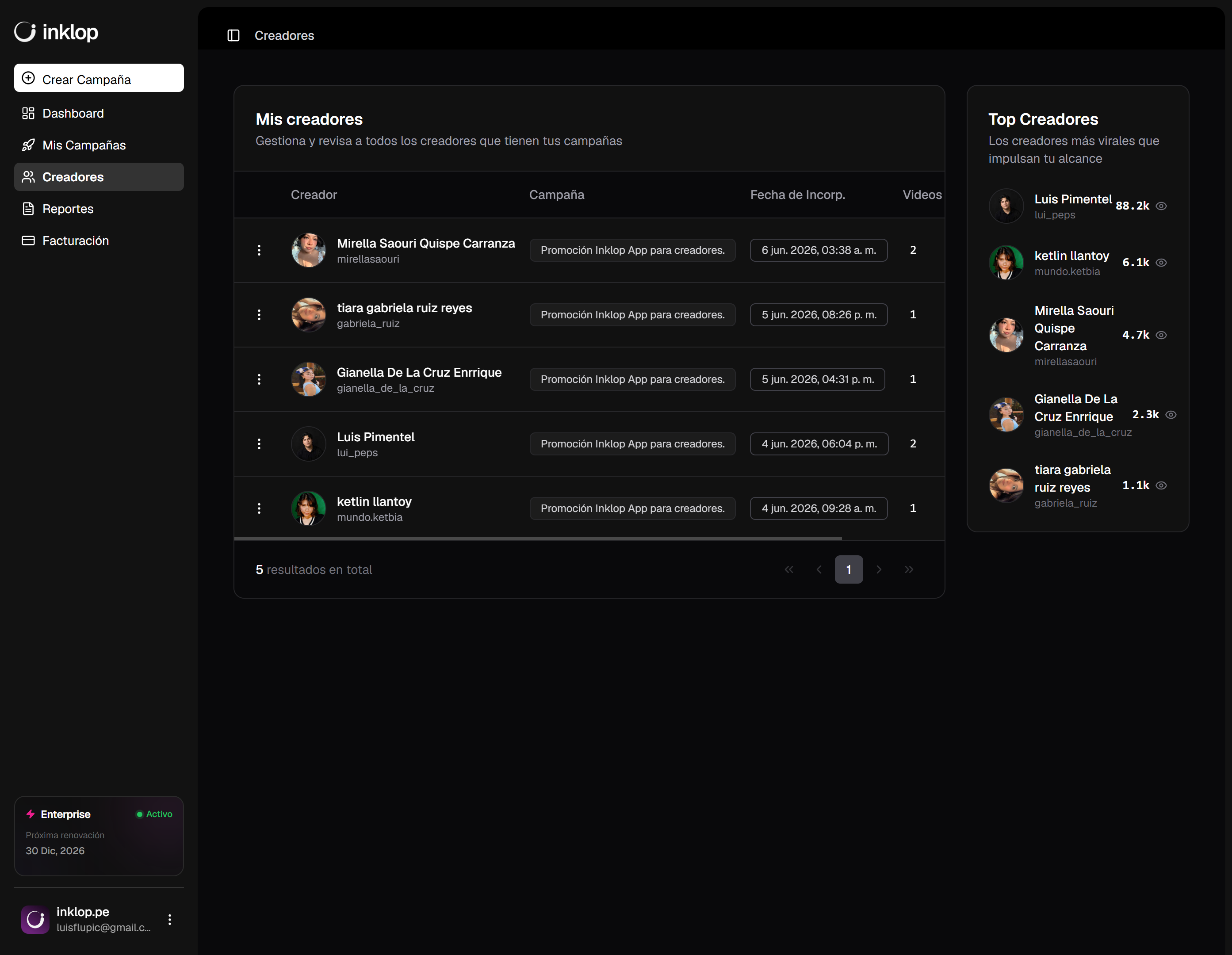
Task: Click the views eye icon beside 4.7k
Action: coord(1161,335)
